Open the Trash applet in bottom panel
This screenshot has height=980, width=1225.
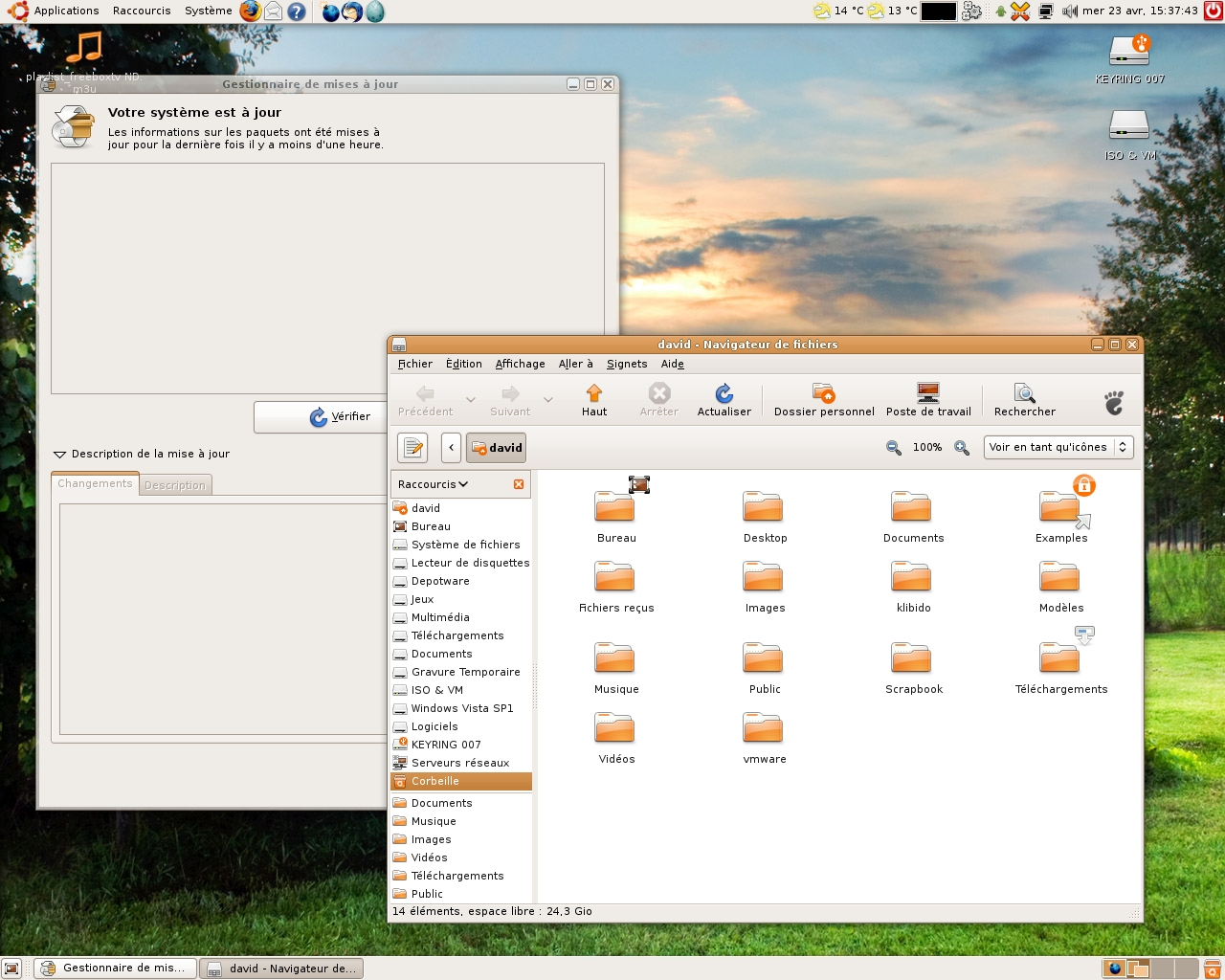pos(1212,969)
